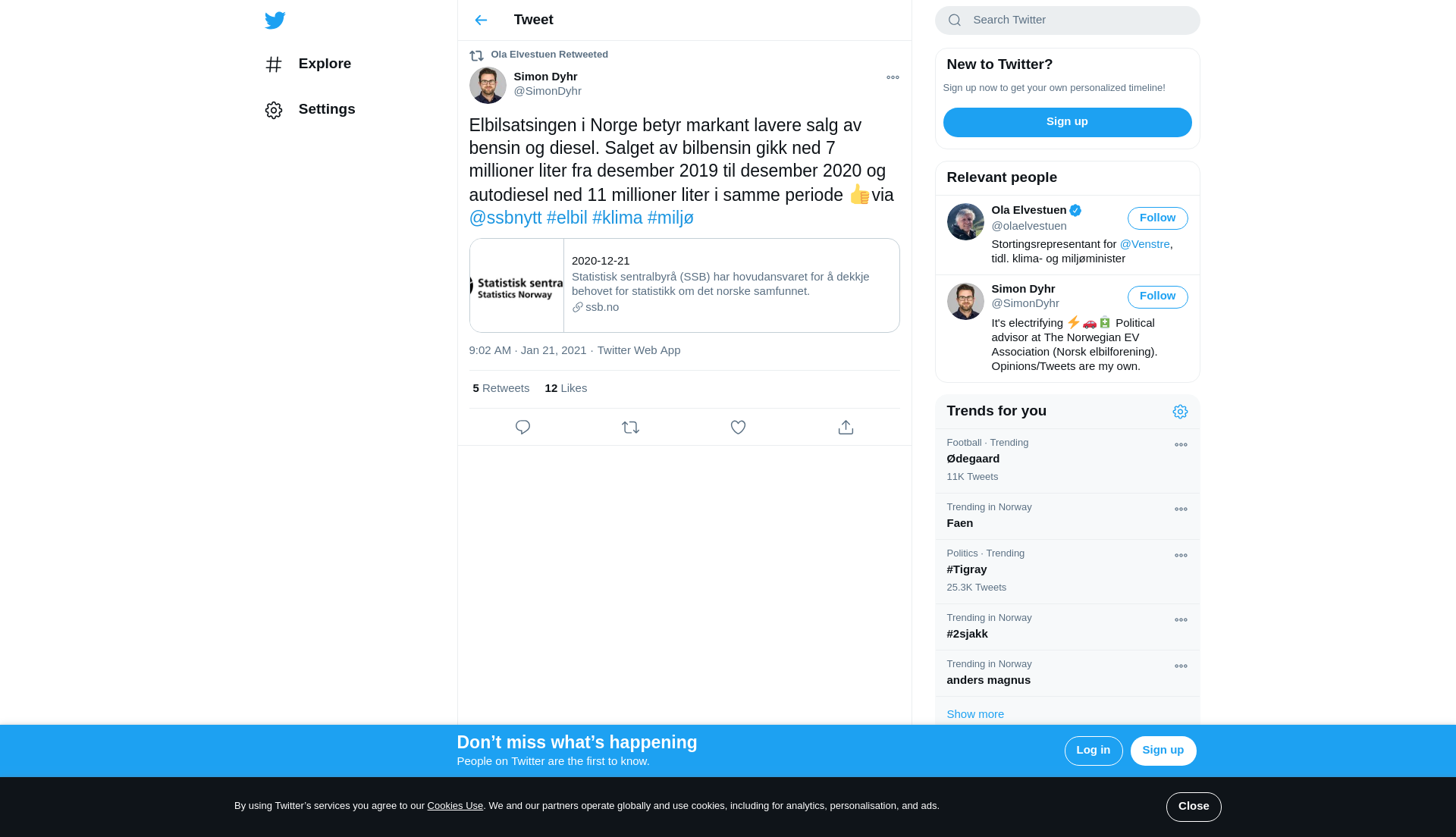Go back using the arrow icon

pyautogui.click(x=481, y=20)
